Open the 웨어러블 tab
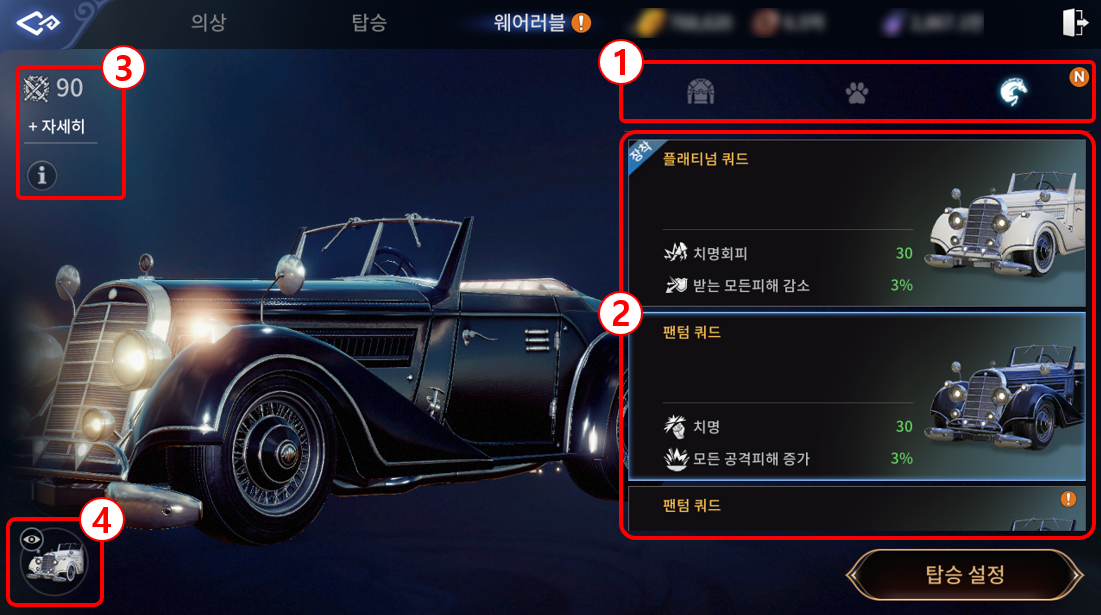This screenshot has width=1101, height=615. [529, 22]
